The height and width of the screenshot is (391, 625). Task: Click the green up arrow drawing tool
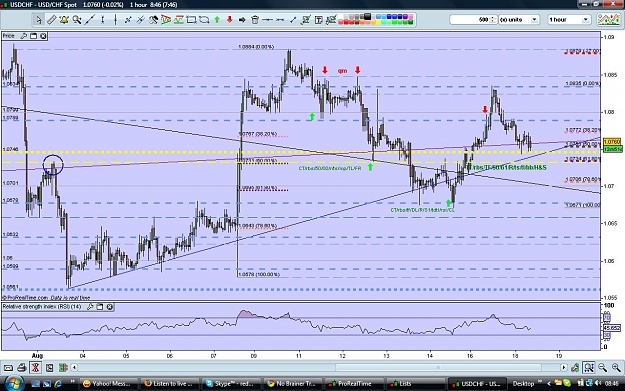(217, 20)
